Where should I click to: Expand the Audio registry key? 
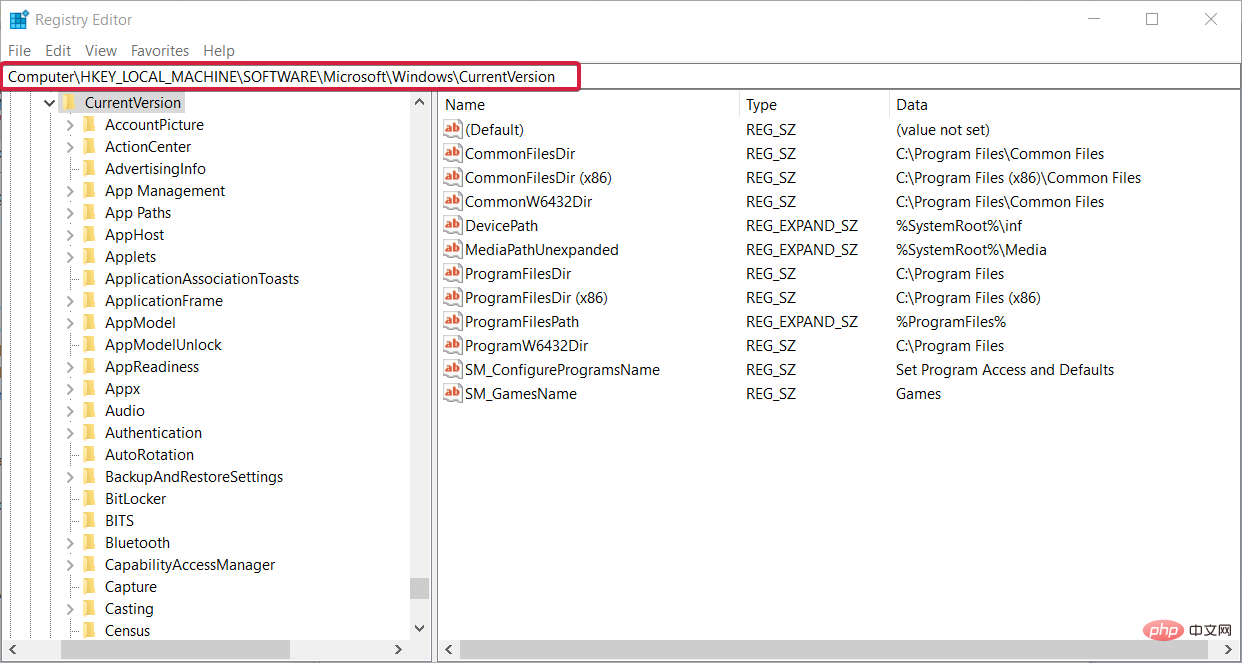pyautogui.click(x=68, y=410)
